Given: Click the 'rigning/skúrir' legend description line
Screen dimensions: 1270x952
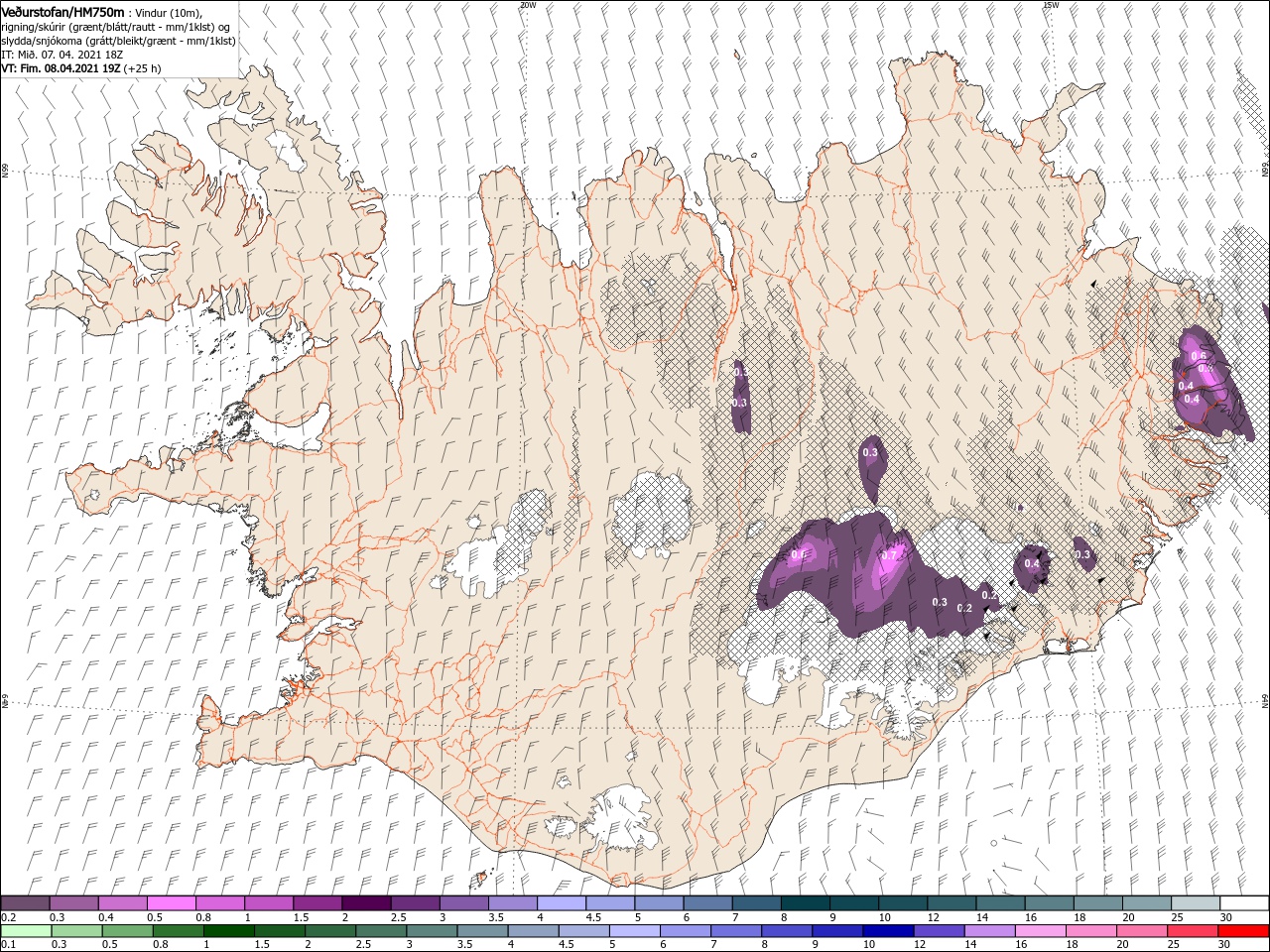Looking at the screenshot, I should pyautogui.click(x=116, y=27).
